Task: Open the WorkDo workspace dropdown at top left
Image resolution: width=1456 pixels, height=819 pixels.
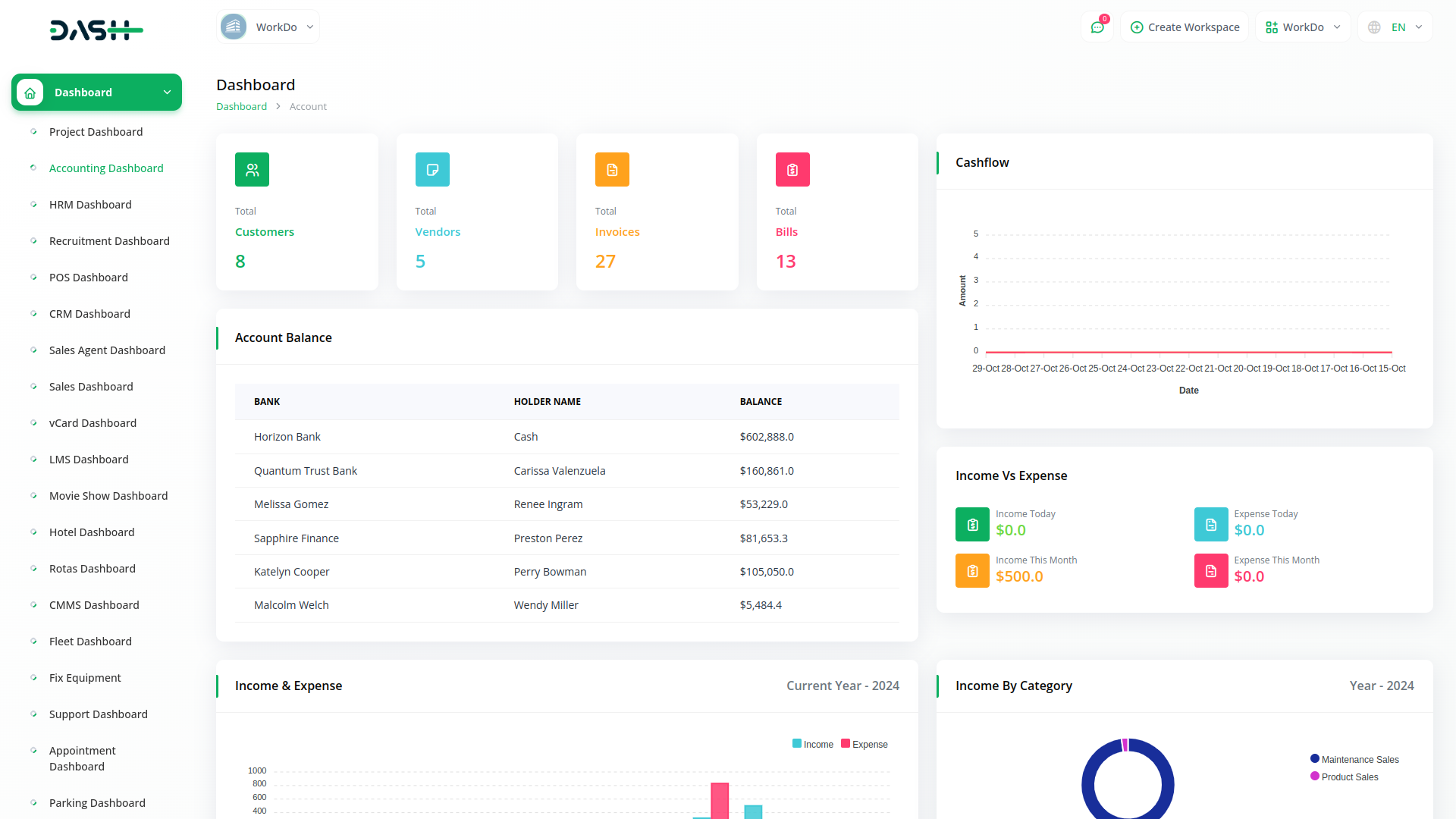Action: [x=268, y=27]
